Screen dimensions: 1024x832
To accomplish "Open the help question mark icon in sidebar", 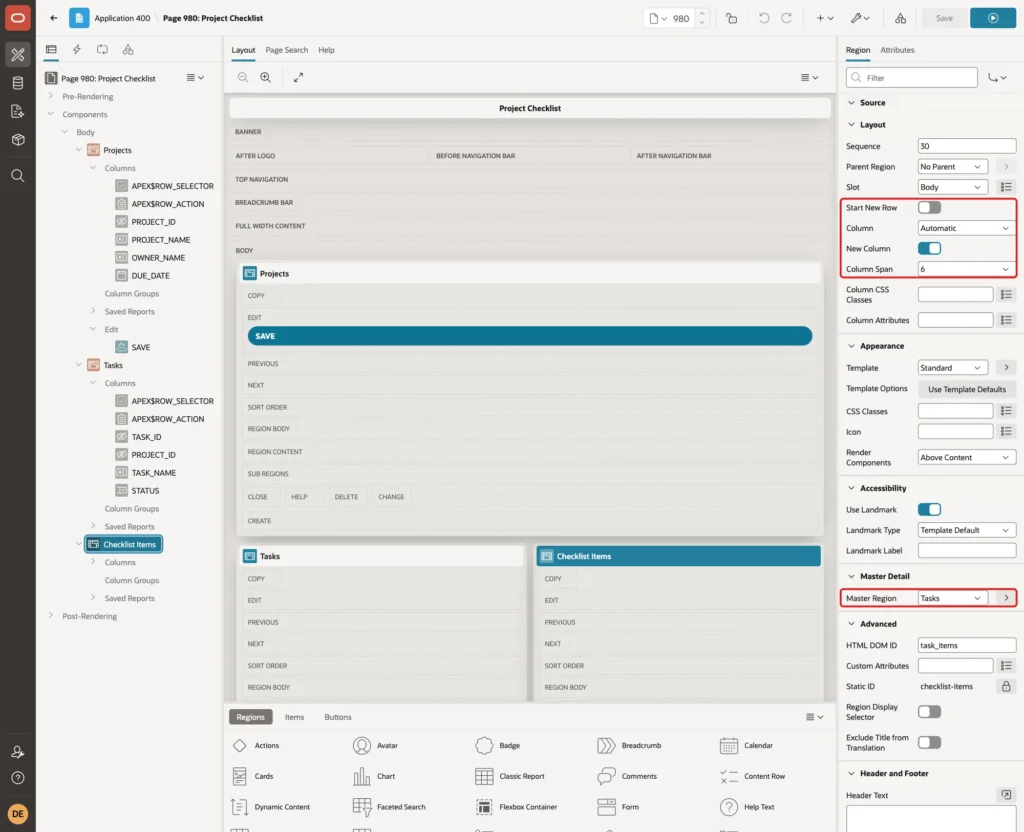I will [18, 778].
